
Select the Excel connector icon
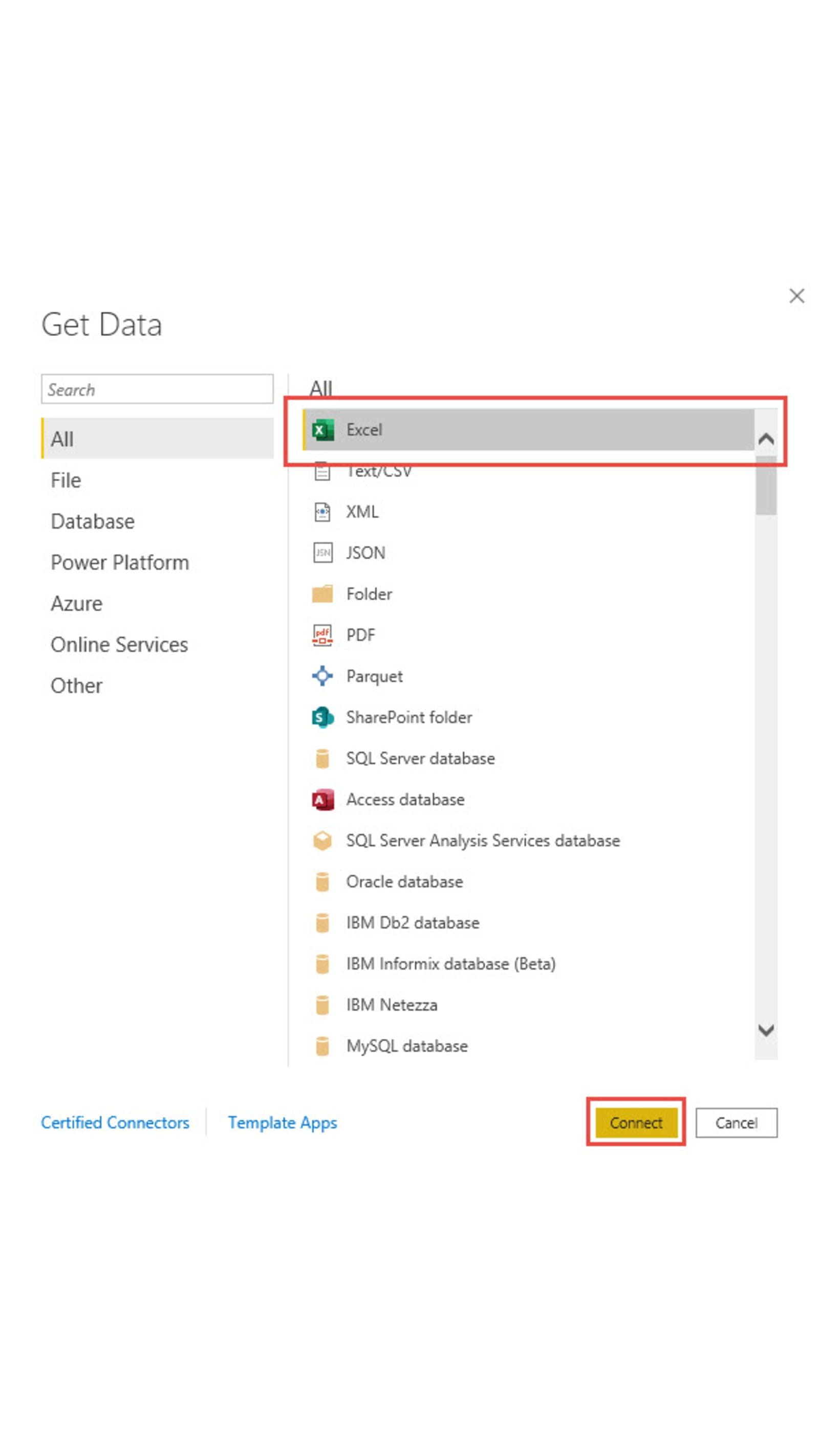(x=322, y=430)
